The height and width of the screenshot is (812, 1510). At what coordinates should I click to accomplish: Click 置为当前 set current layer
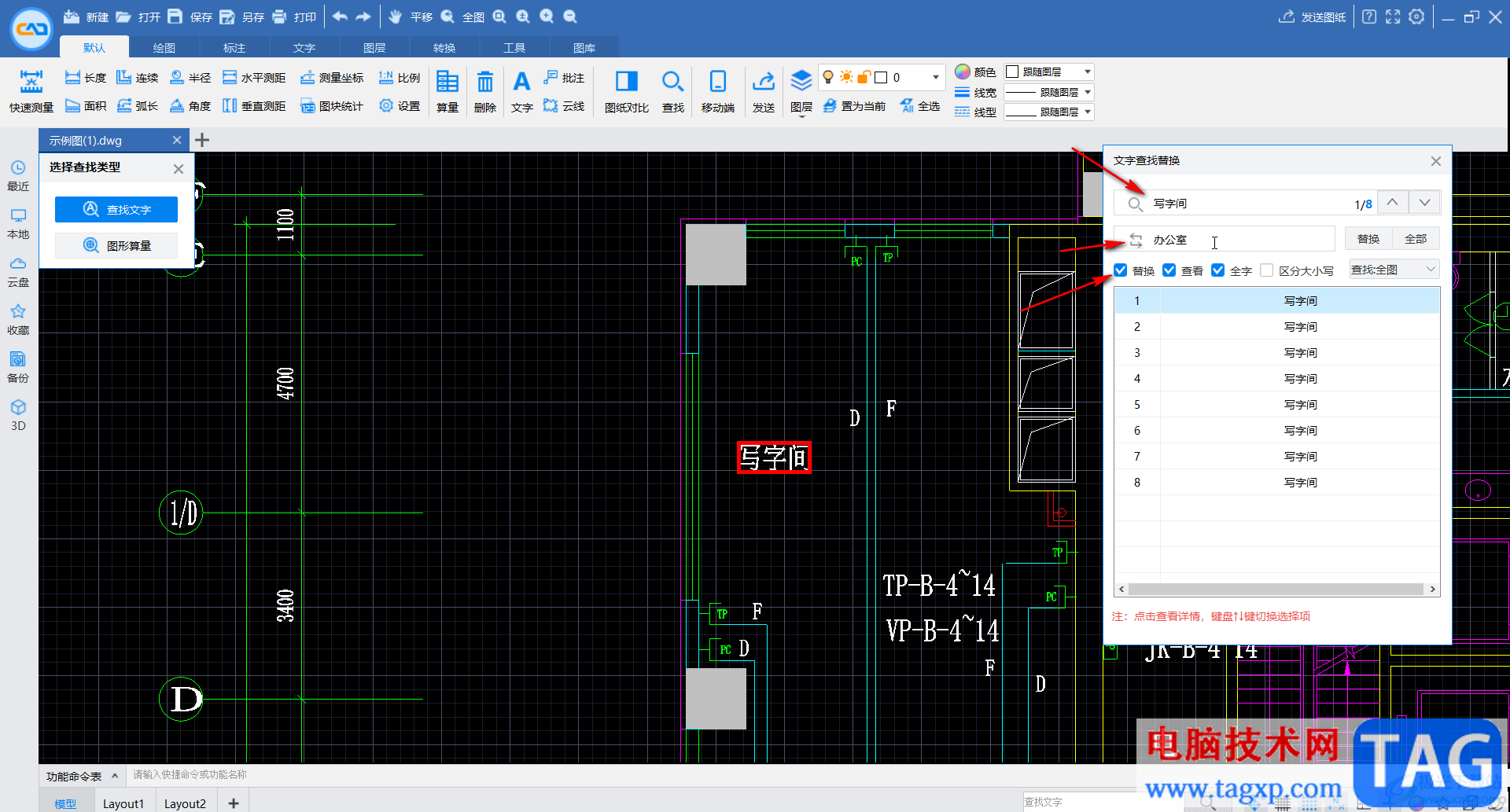click(854, 106)
